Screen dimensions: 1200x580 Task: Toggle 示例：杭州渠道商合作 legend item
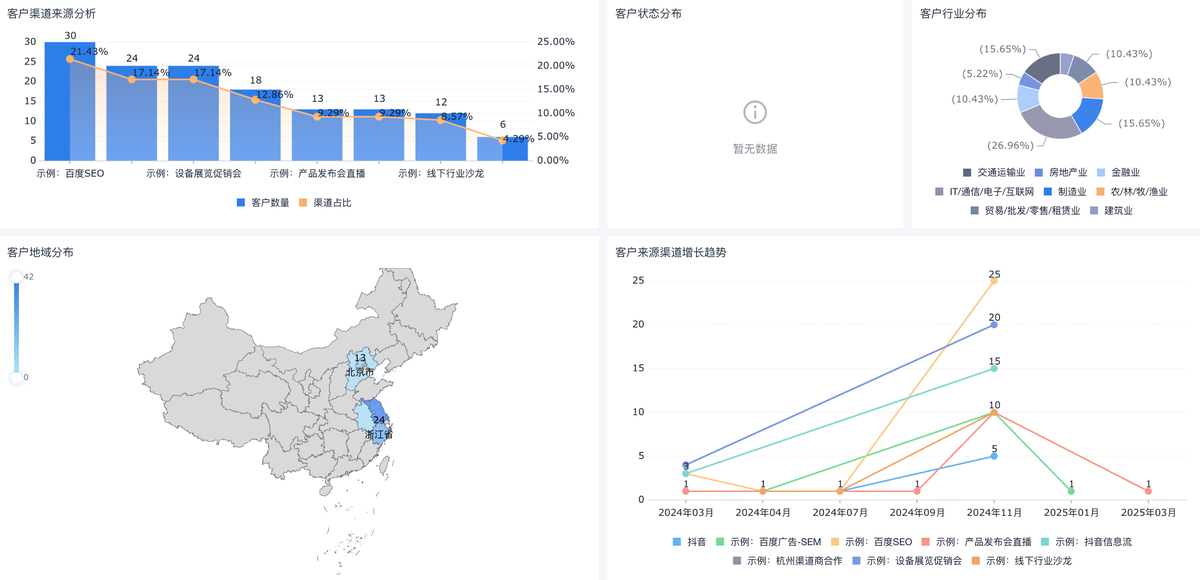coord(788,560)
